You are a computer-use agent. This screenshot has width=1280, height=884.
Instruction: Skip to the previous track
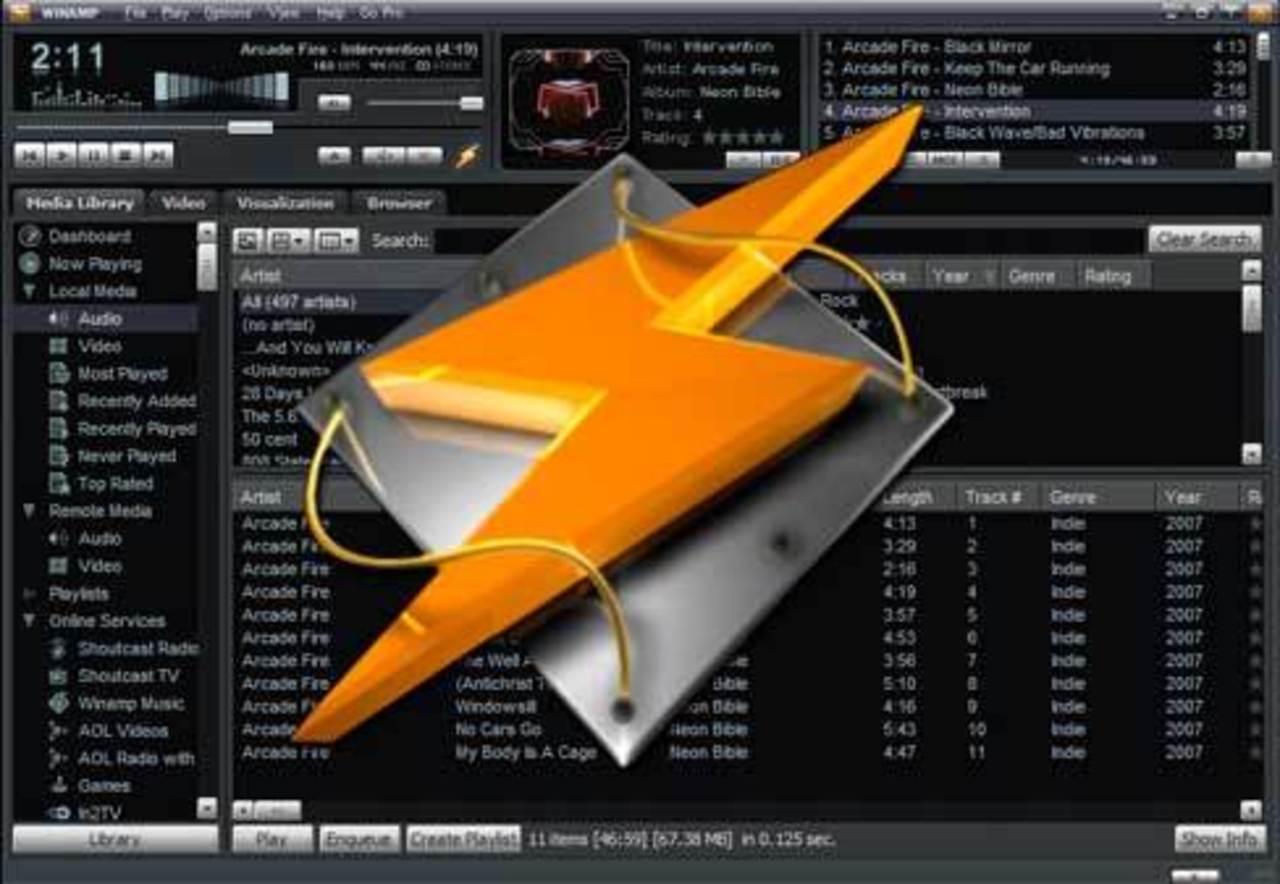(30, 155)
